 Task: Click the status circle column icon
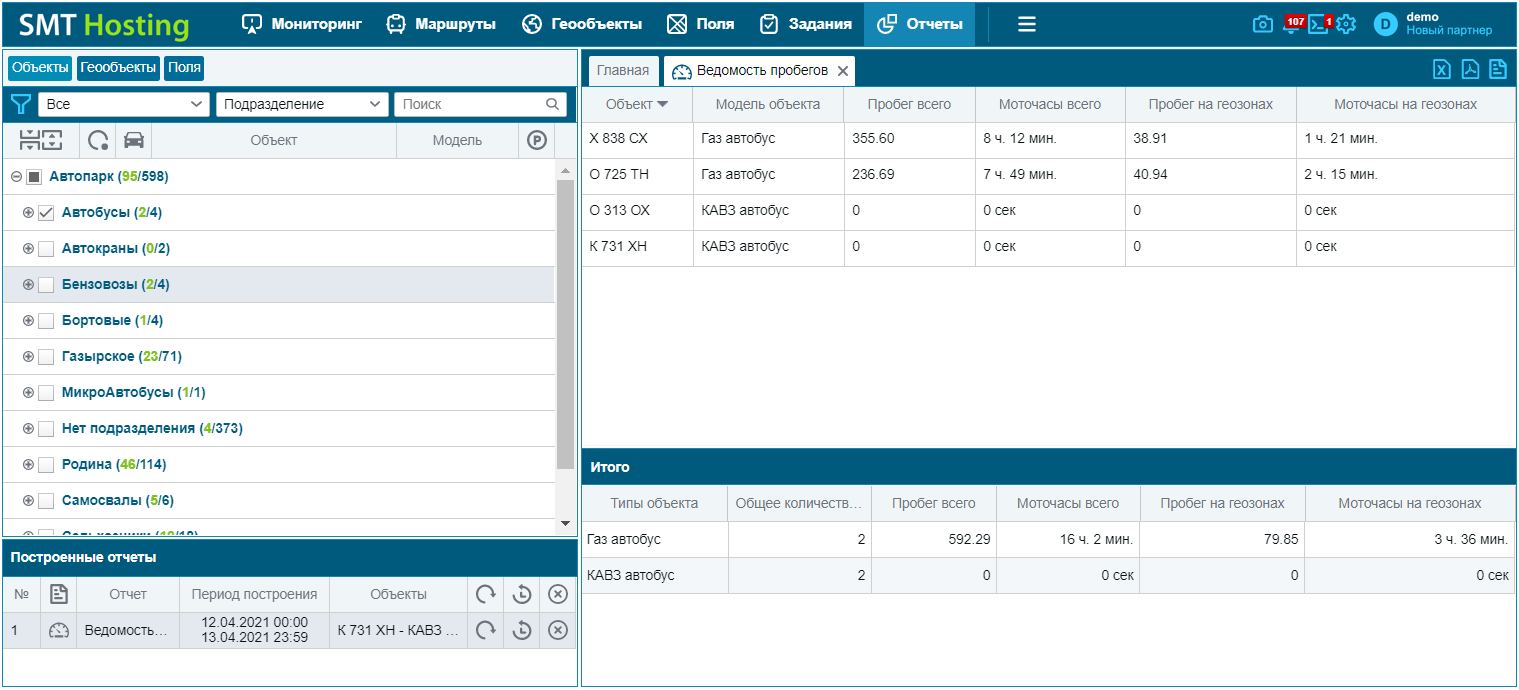tap(98, 141)
